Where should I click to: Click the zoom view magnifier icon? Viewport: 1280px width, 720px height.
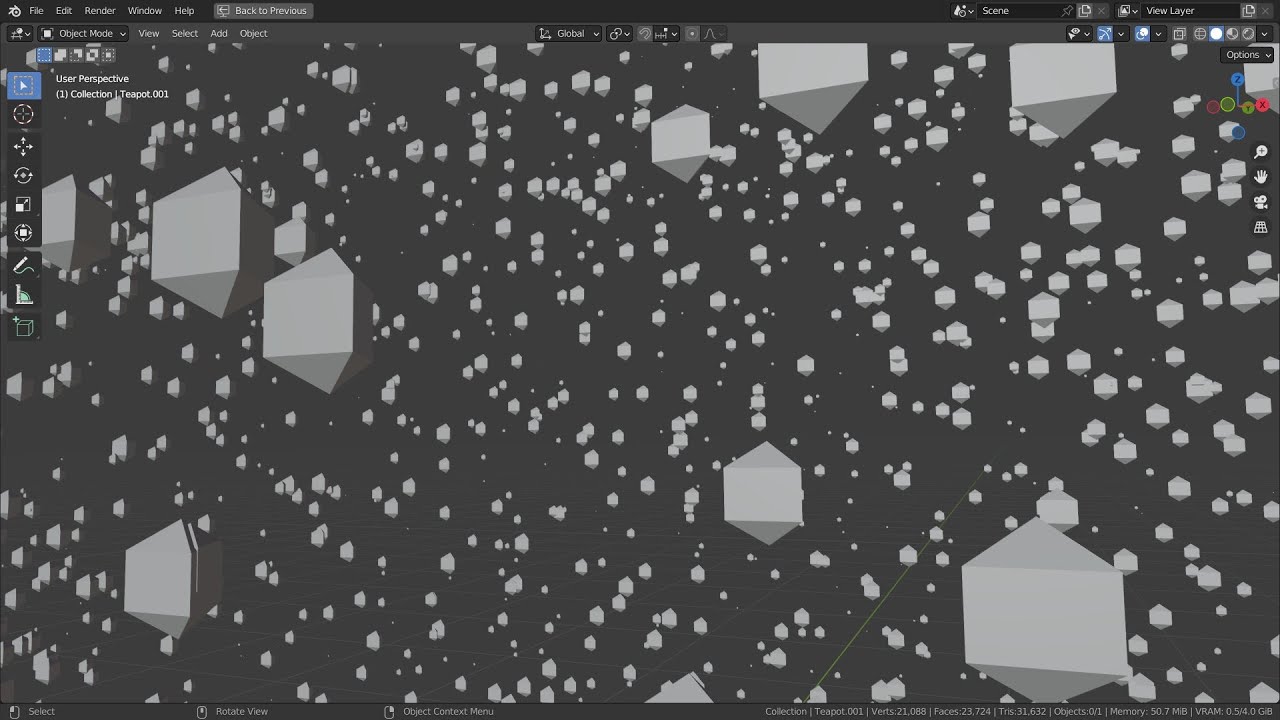pos(1261,152)
